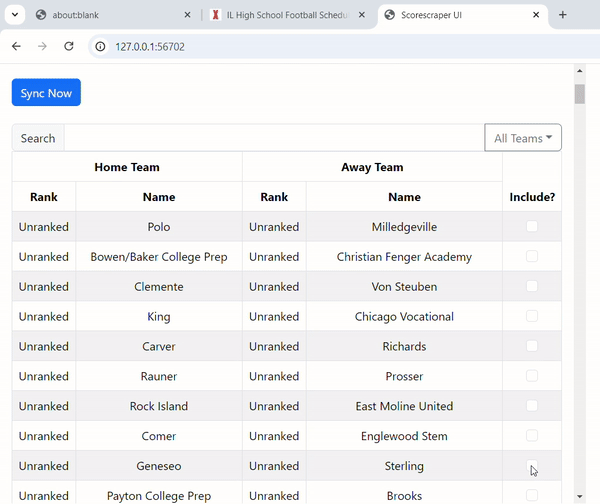Image resolution: width=600 pixels, height=504 pixels.
Task: Tick Include for Clemente vs Von Steuben
Action: click(532, 286)
